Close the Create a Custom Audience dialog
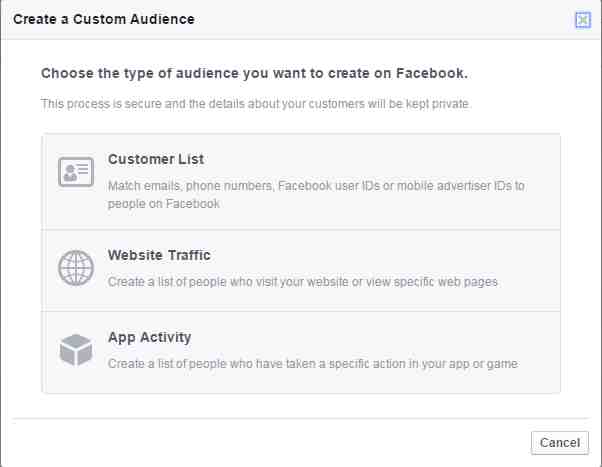Image resolution: width=602 pixels, height=467 pixels. point(583,20)
